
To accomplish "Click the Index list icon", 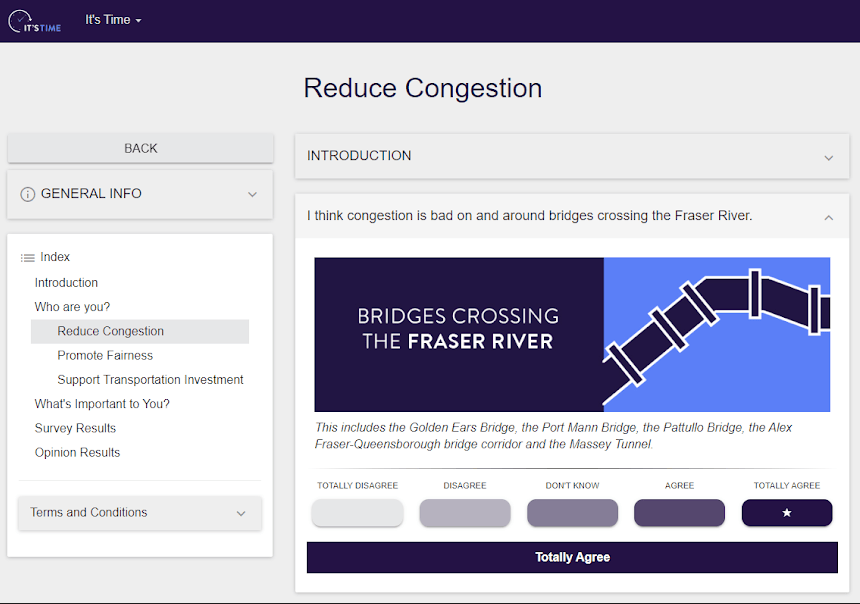I will coord(28,258).
